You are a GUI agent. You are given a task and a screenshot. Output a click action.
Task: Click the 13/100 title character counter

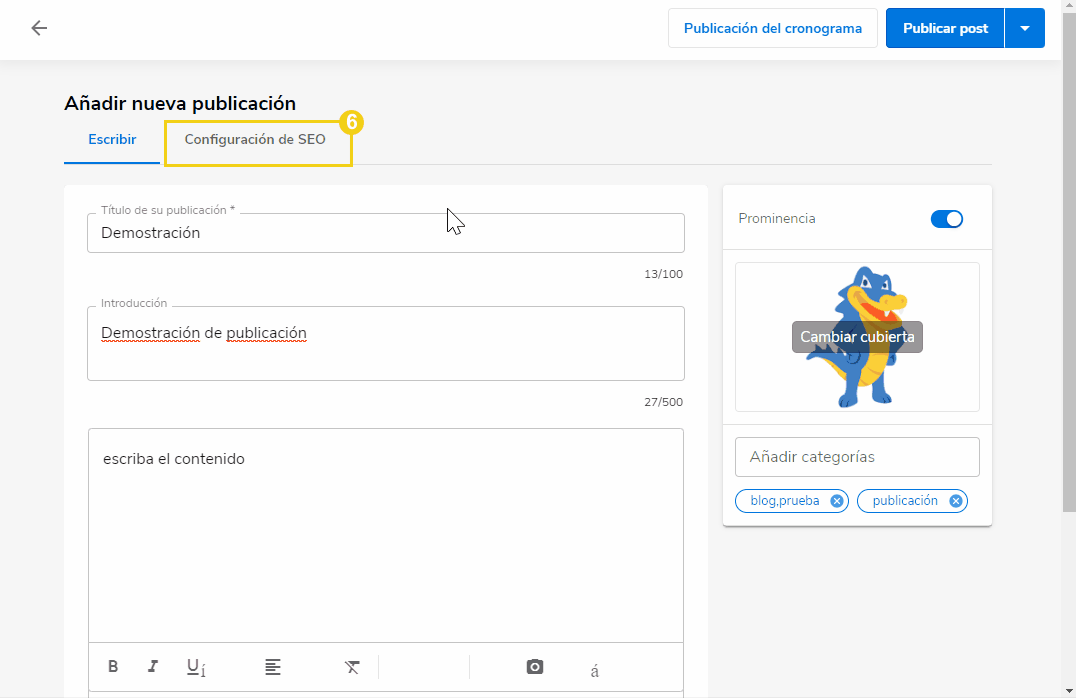tap(663, 274)
